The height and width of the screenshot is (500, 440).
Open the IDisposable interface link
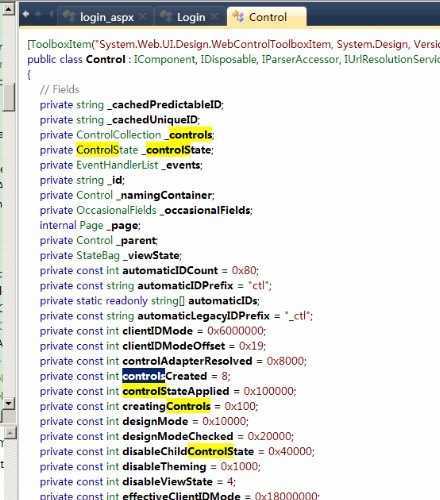coord(228,59)
